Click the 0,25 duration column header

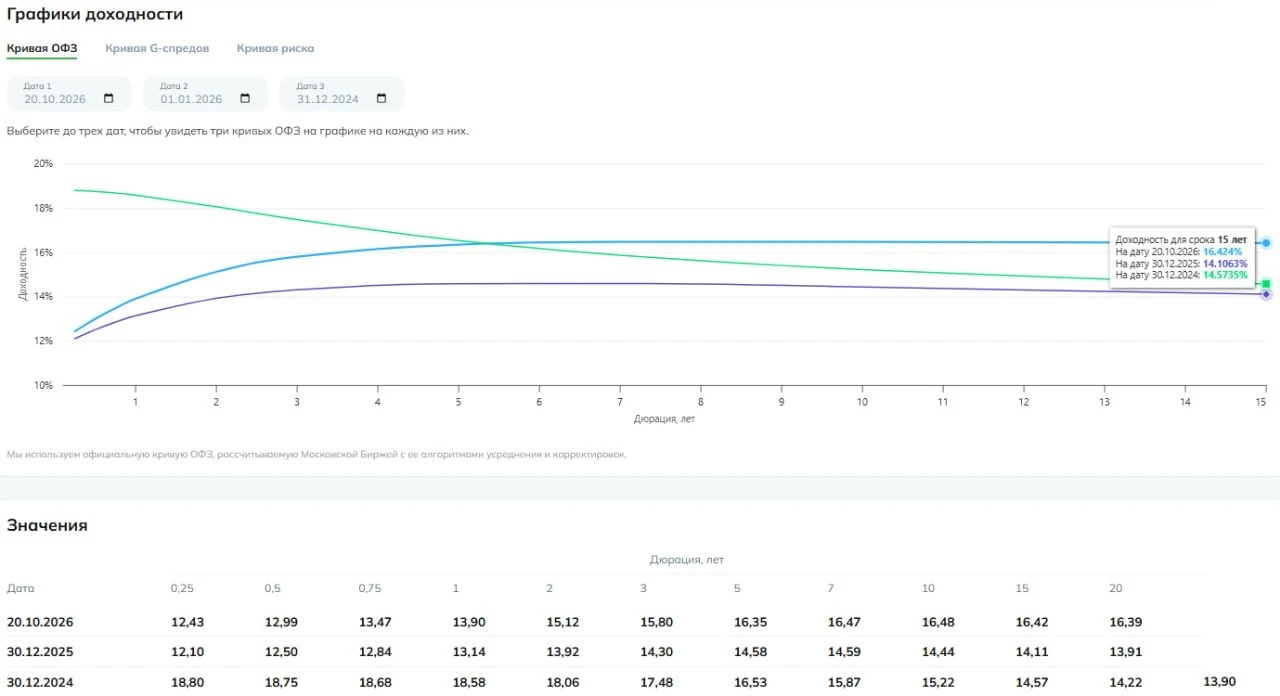pyautogui.click(x=182, y=588)
